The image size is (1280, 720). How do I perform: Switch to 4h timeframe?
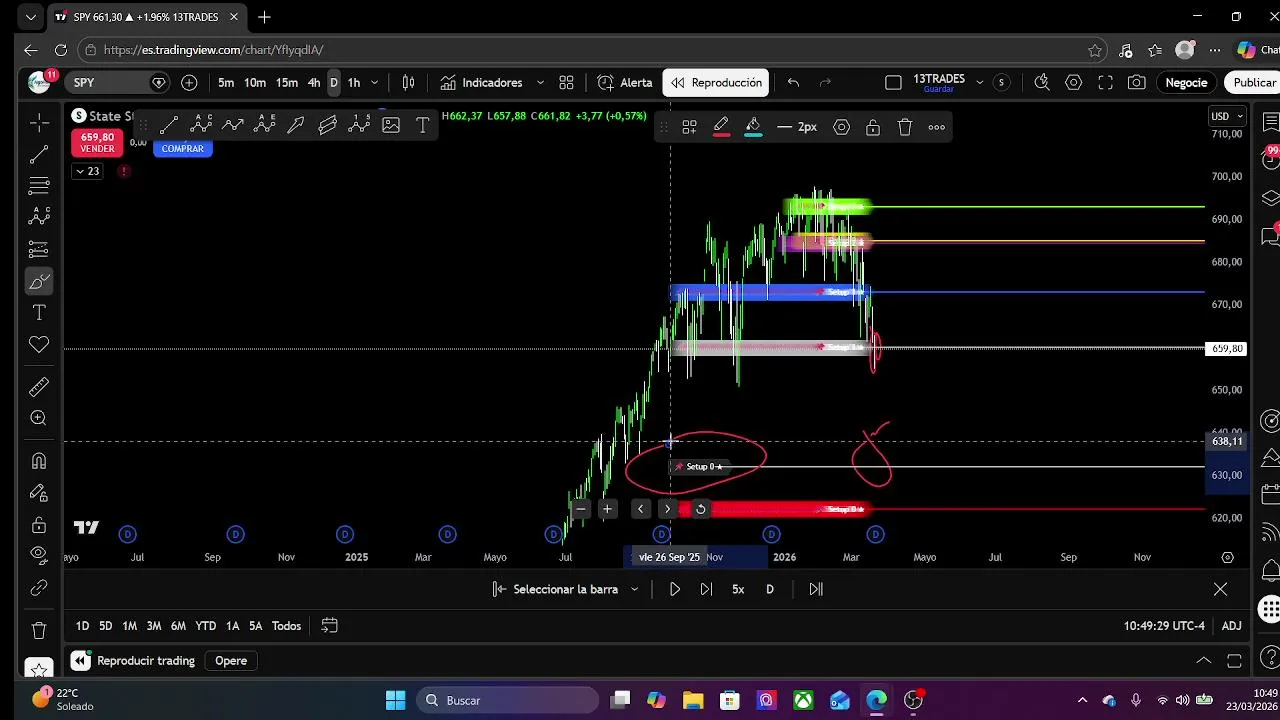pyautogui.click(x=314, y=83)
